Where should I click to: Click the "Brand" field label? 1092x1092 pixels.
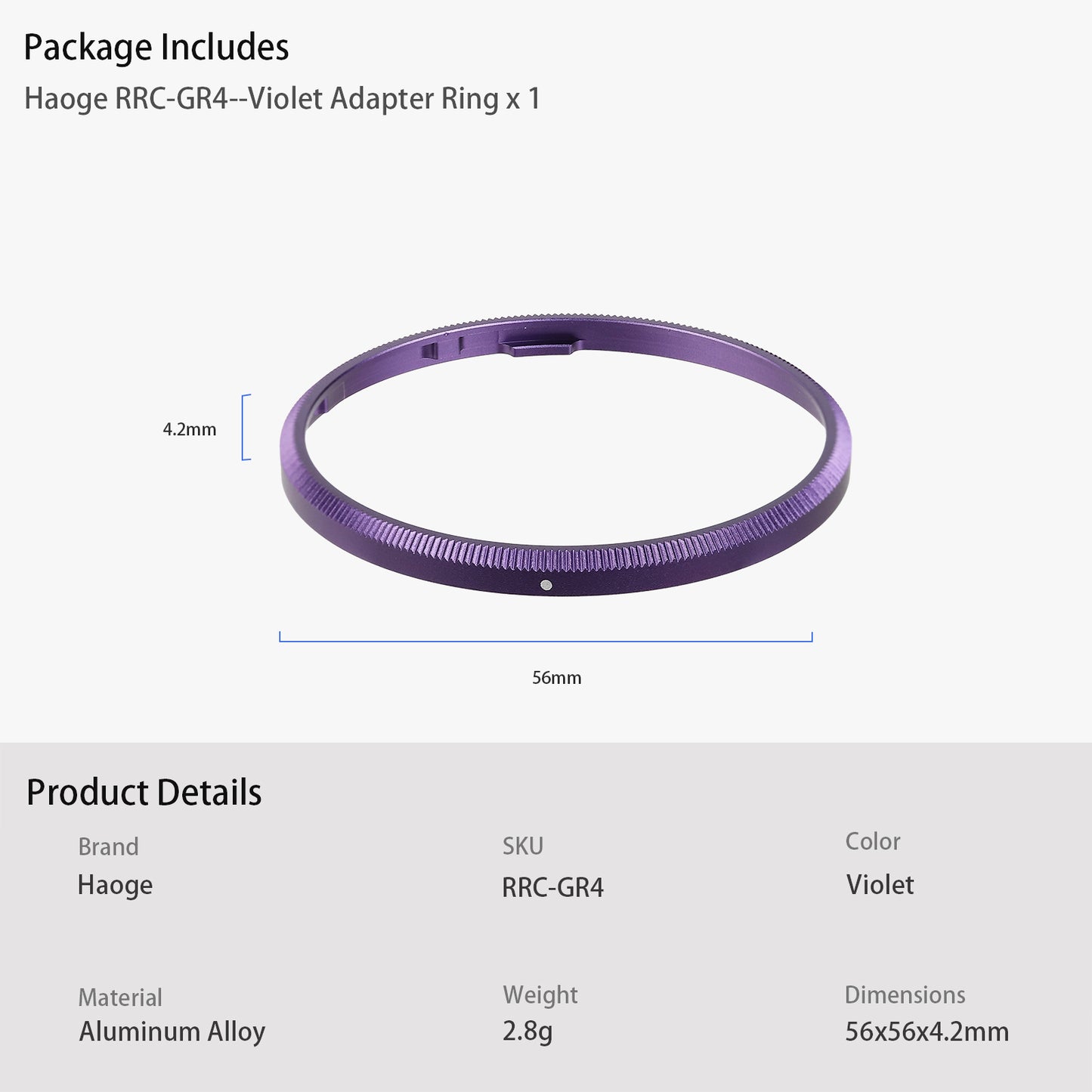108,846
